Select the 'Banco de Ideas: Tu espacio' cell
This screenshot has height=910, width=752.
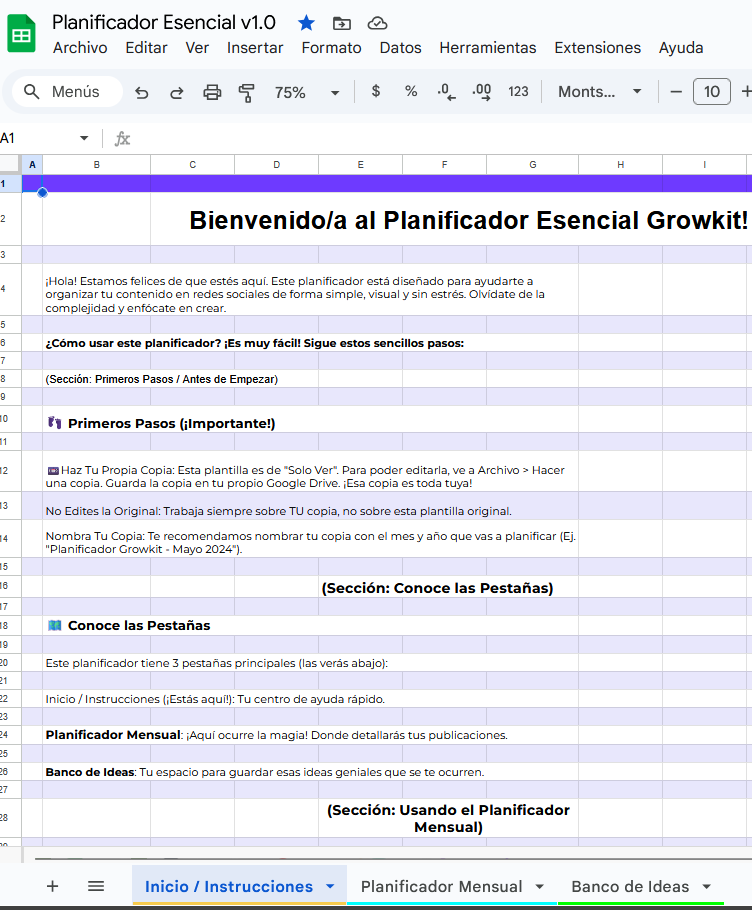pyautogui.click(x=310, y=772)
